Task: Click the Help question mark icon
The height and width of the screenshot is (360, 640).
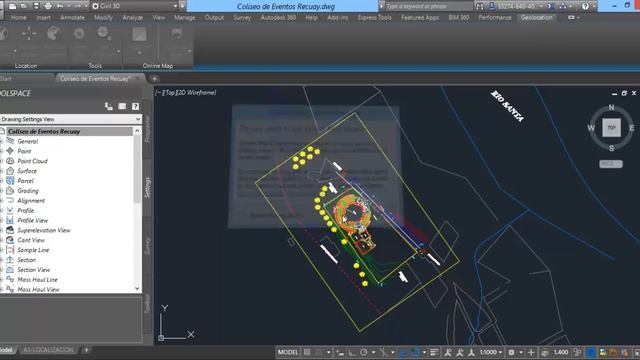Action: (x=585, y=6)
